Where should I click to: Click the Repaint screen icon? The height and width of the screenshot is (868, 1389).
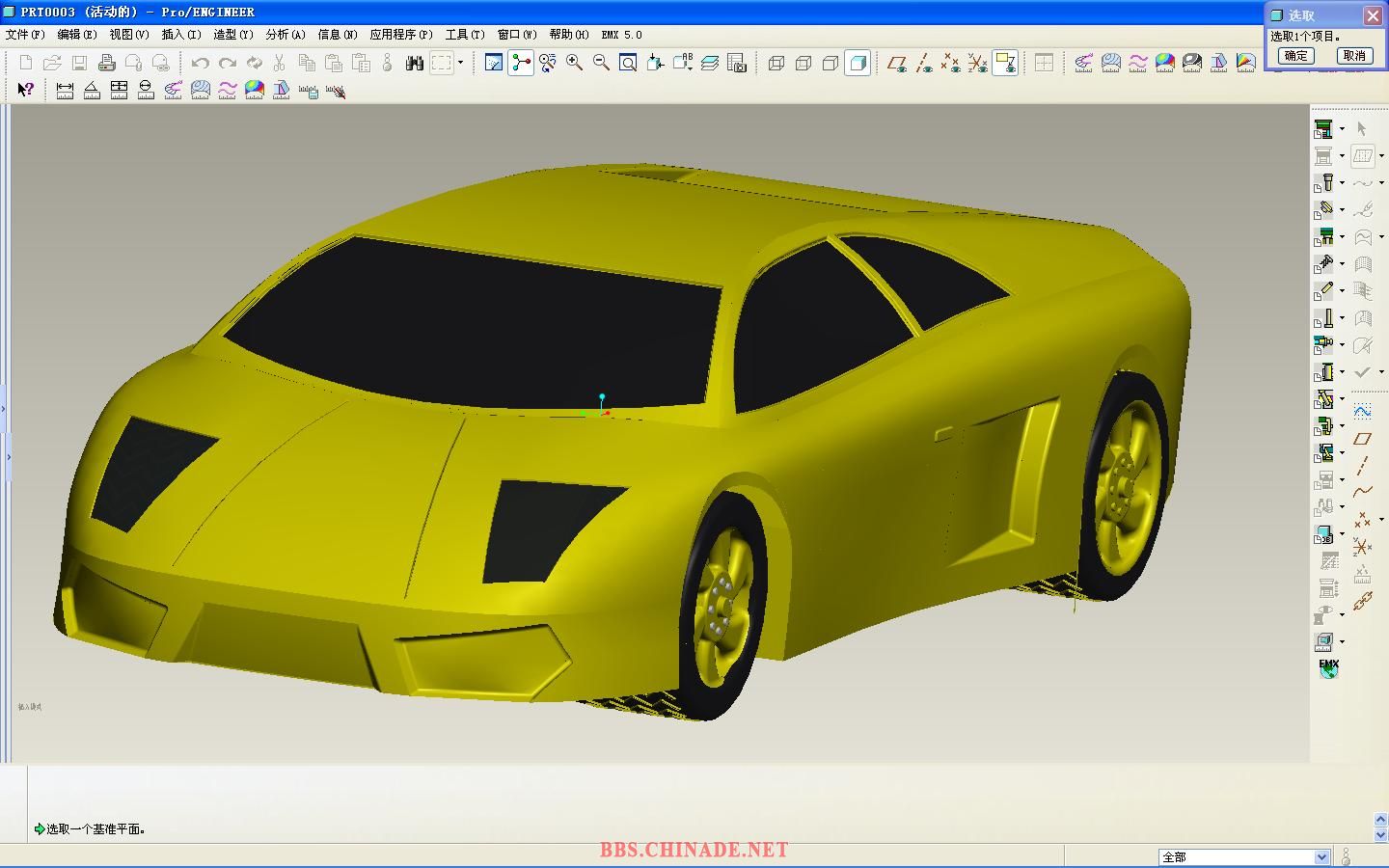494,63
